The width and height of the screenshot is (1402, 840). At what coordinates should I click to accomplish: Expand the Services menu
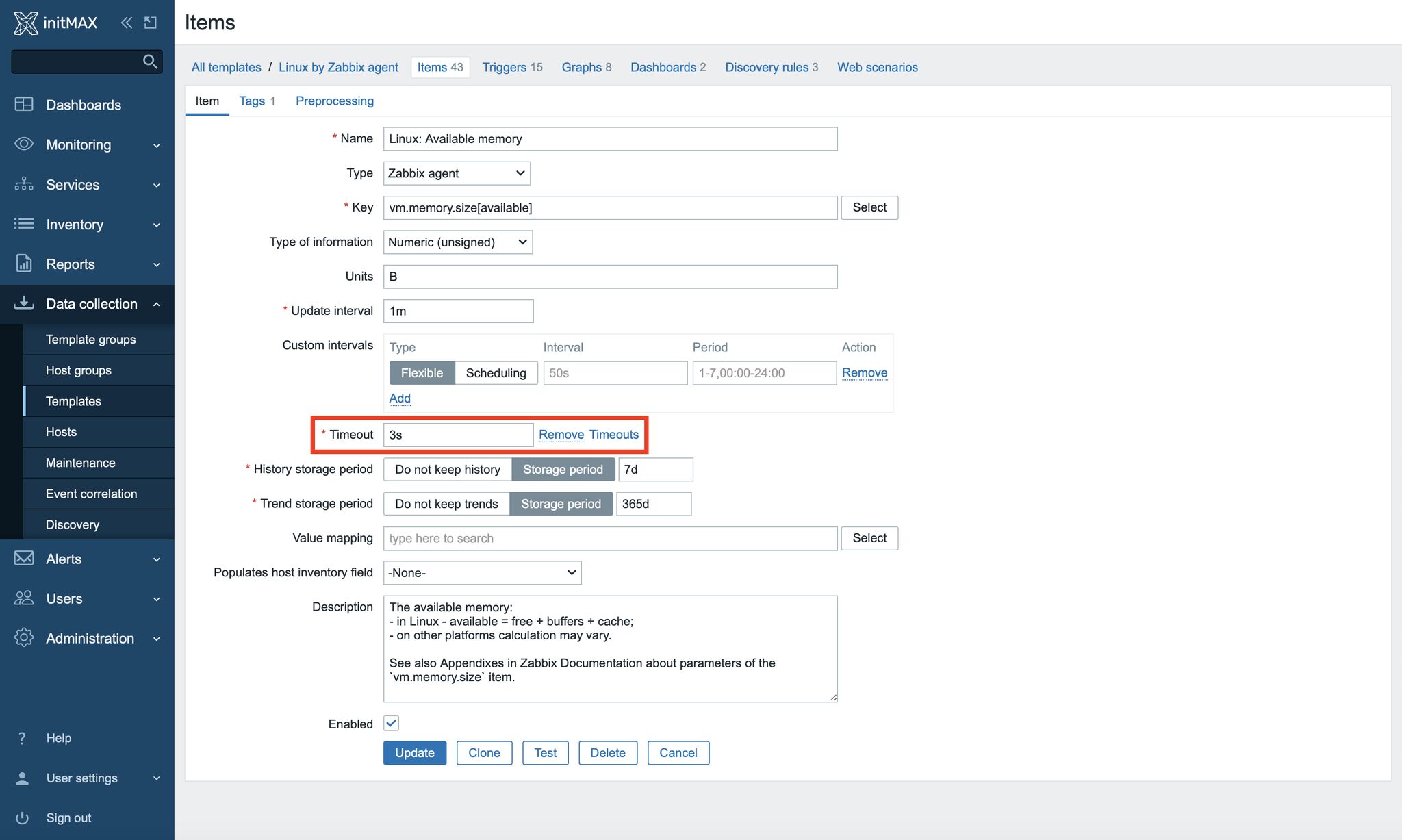pos(157,185)
